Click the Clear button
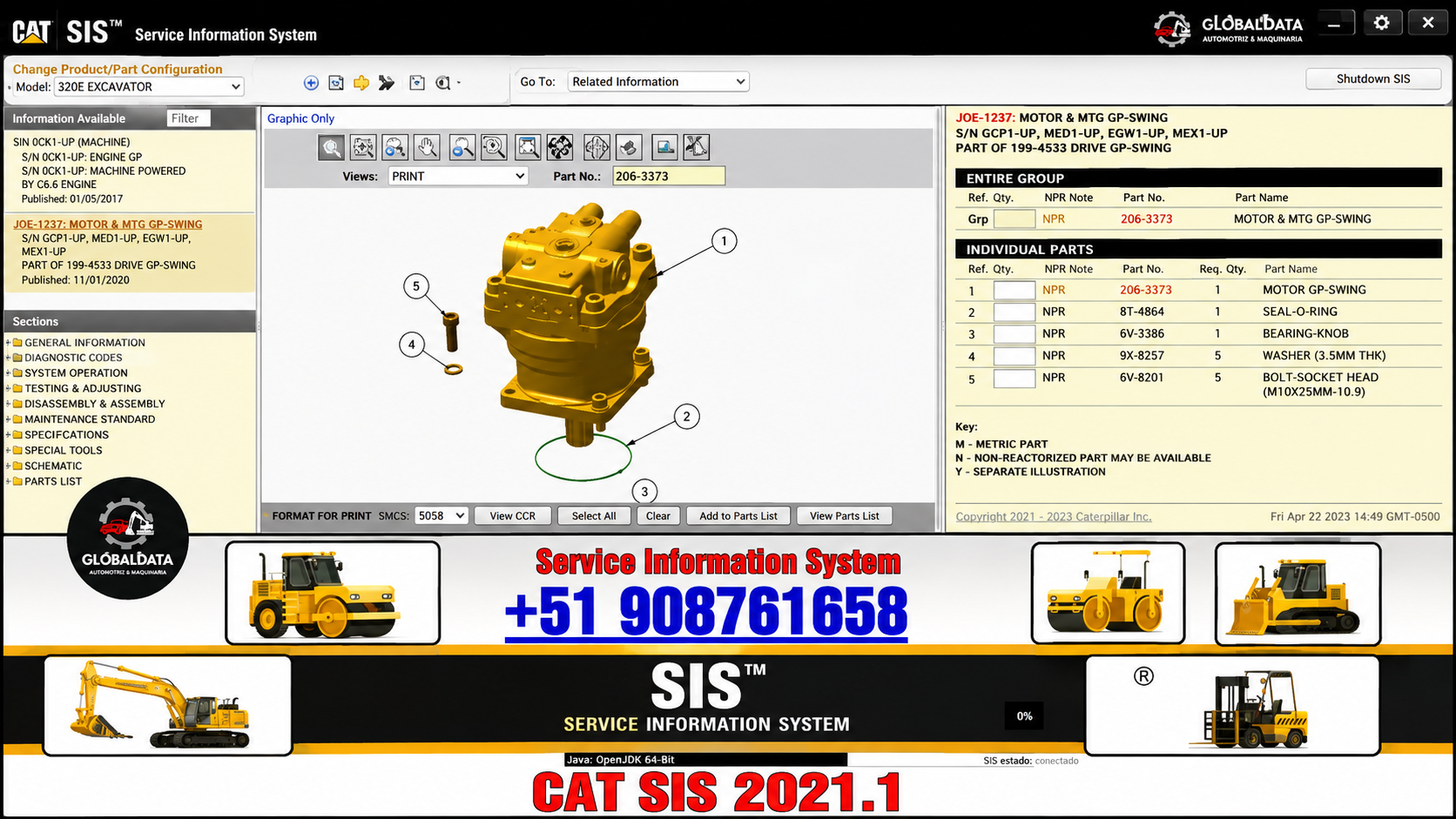 658,516
